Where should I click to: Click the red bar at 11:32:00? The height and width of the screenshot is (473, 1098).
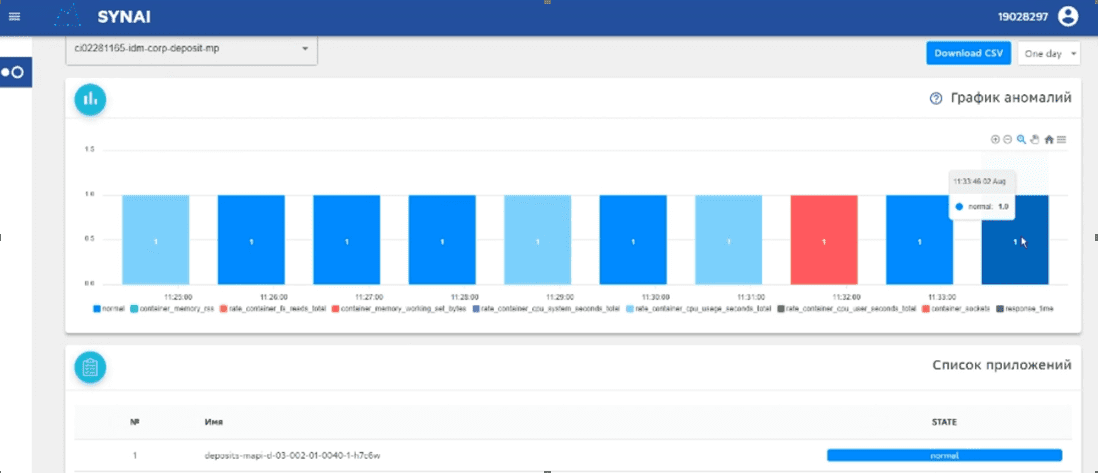tap(823, 240)
